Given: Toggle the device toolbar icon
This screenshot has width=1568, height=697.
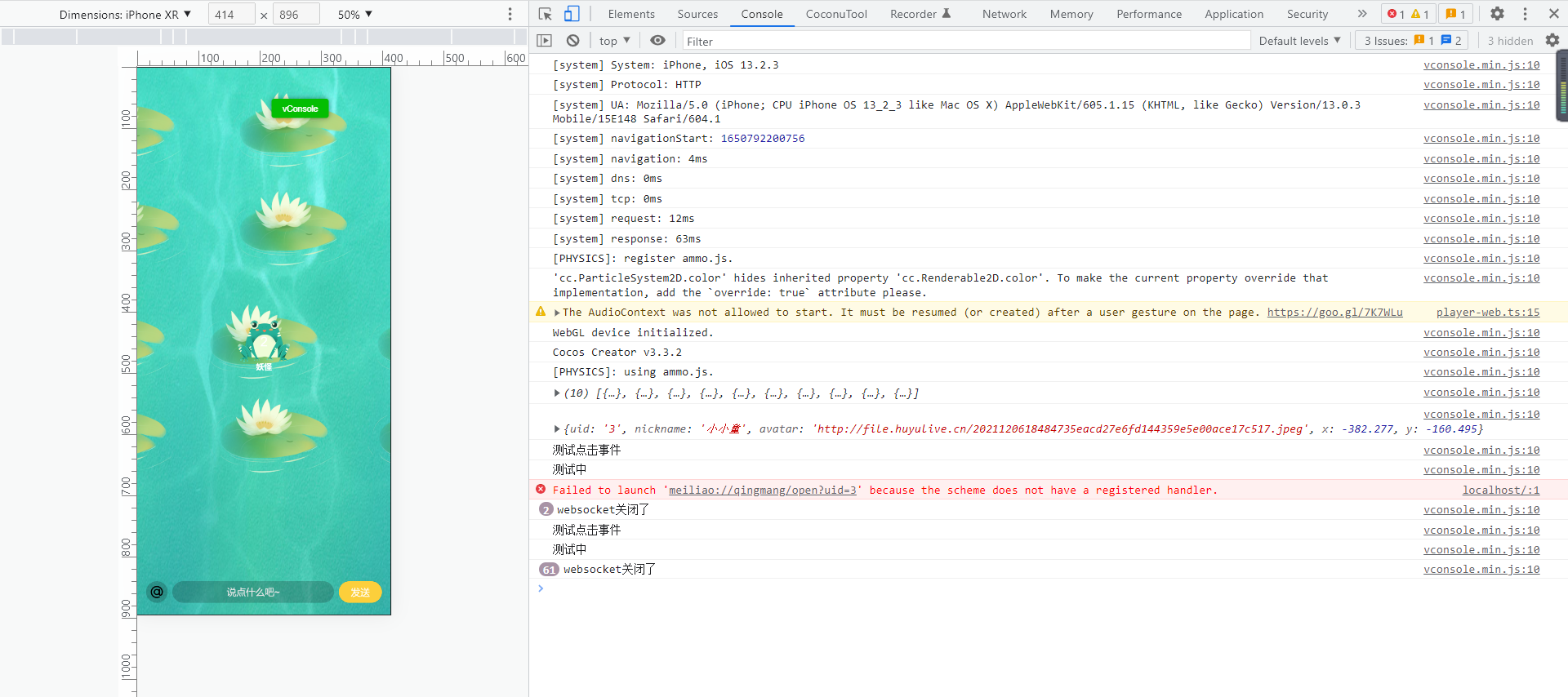Looking at the screenshot, I should [572, 14].
